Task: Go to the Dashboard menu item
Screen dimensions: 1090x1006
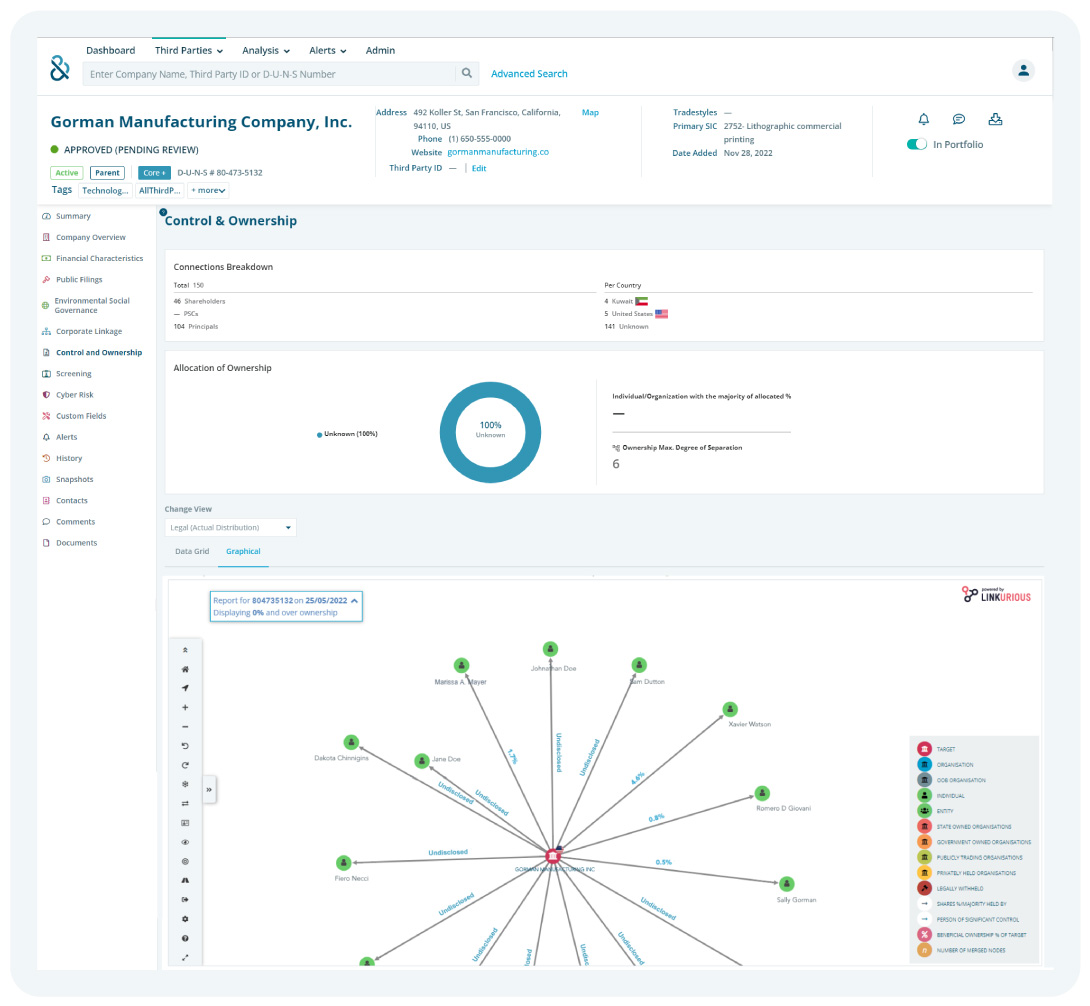Action: pos(111,51)
